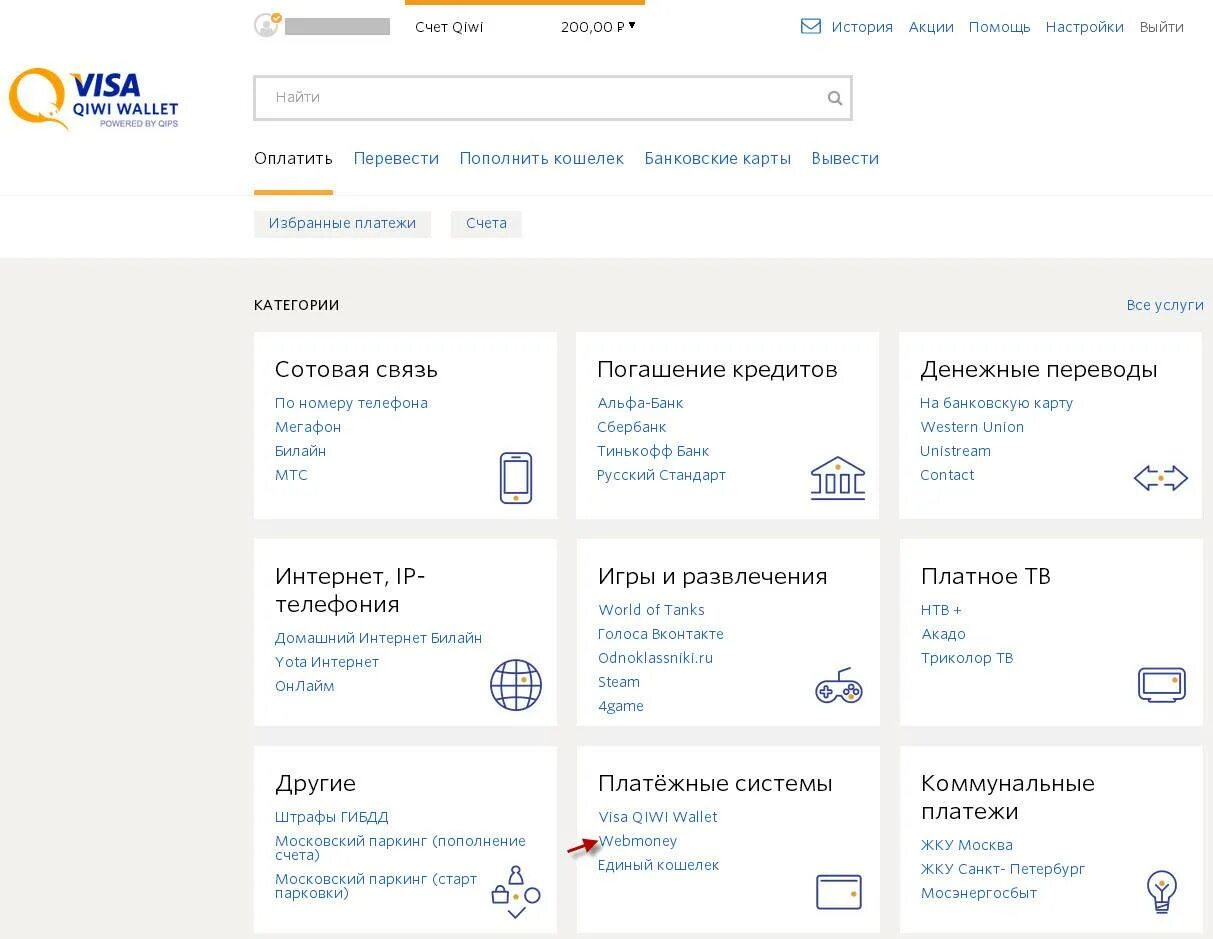Open the Погашение кредитов heading

(x=717, y=369)
